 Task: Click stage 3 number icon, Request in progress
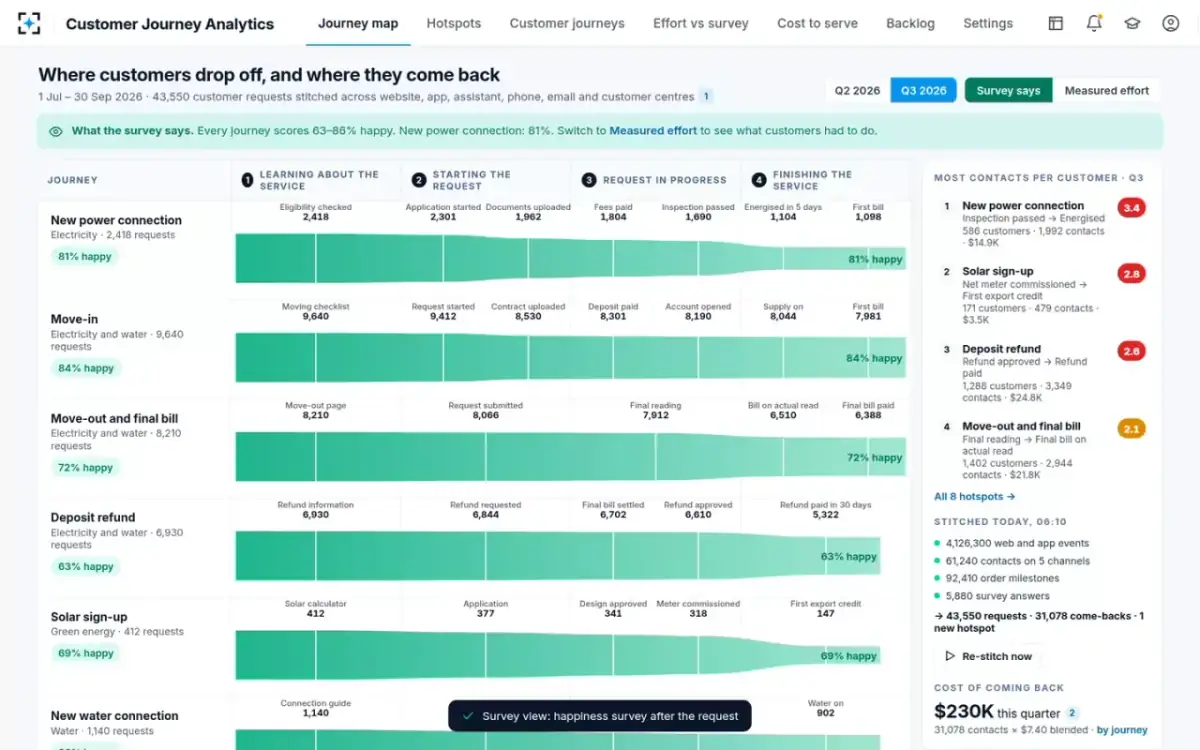pyautogui.click(x=589, y=180)
